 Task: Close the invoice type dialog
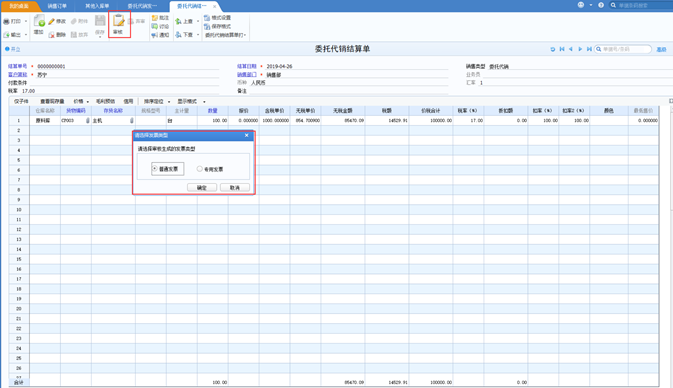pyautogui.click(x=246, y=135)
